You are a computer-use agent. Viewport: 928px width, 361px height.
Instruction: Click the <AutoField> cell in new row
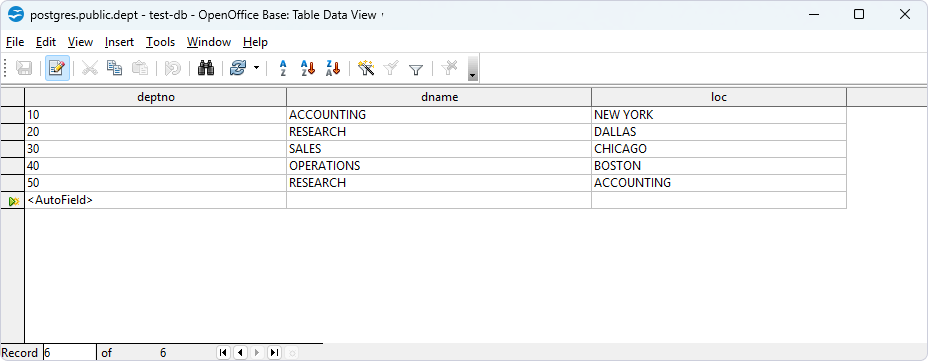point(156,200)
